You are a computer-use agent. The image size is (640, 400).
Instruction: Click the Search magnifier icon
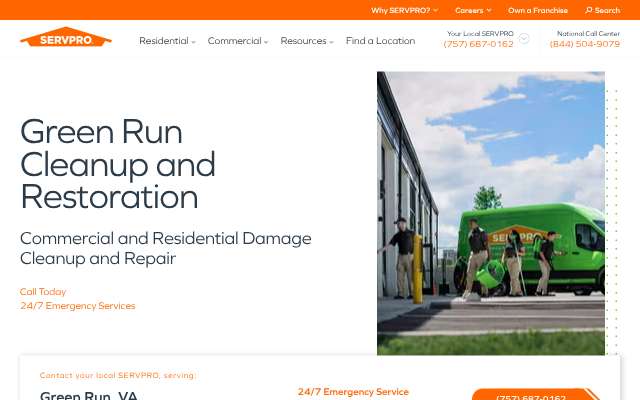[588, 10]
